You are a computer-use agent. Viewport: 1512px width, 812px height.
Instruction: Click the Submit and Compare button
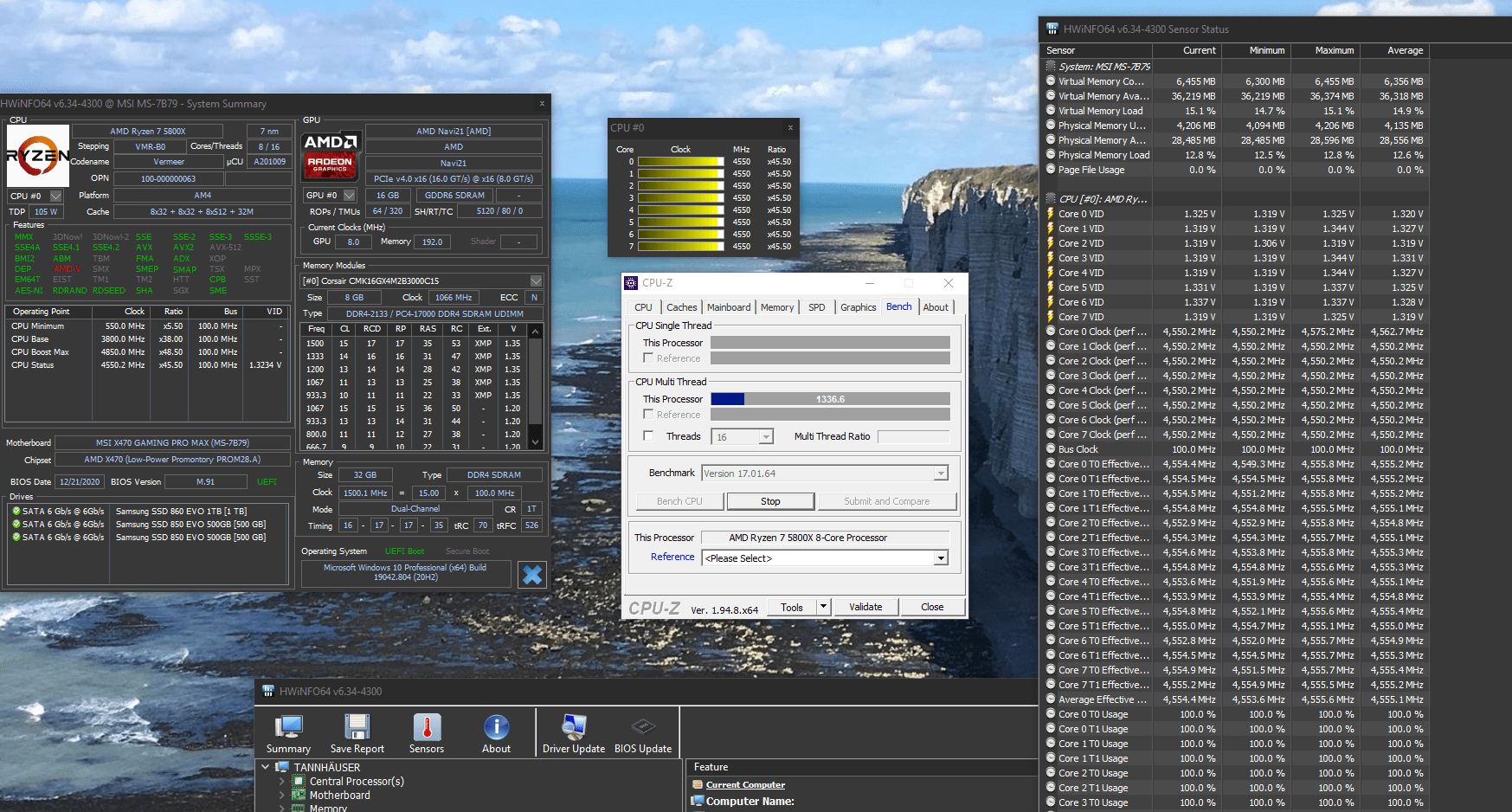pos(887,501)
